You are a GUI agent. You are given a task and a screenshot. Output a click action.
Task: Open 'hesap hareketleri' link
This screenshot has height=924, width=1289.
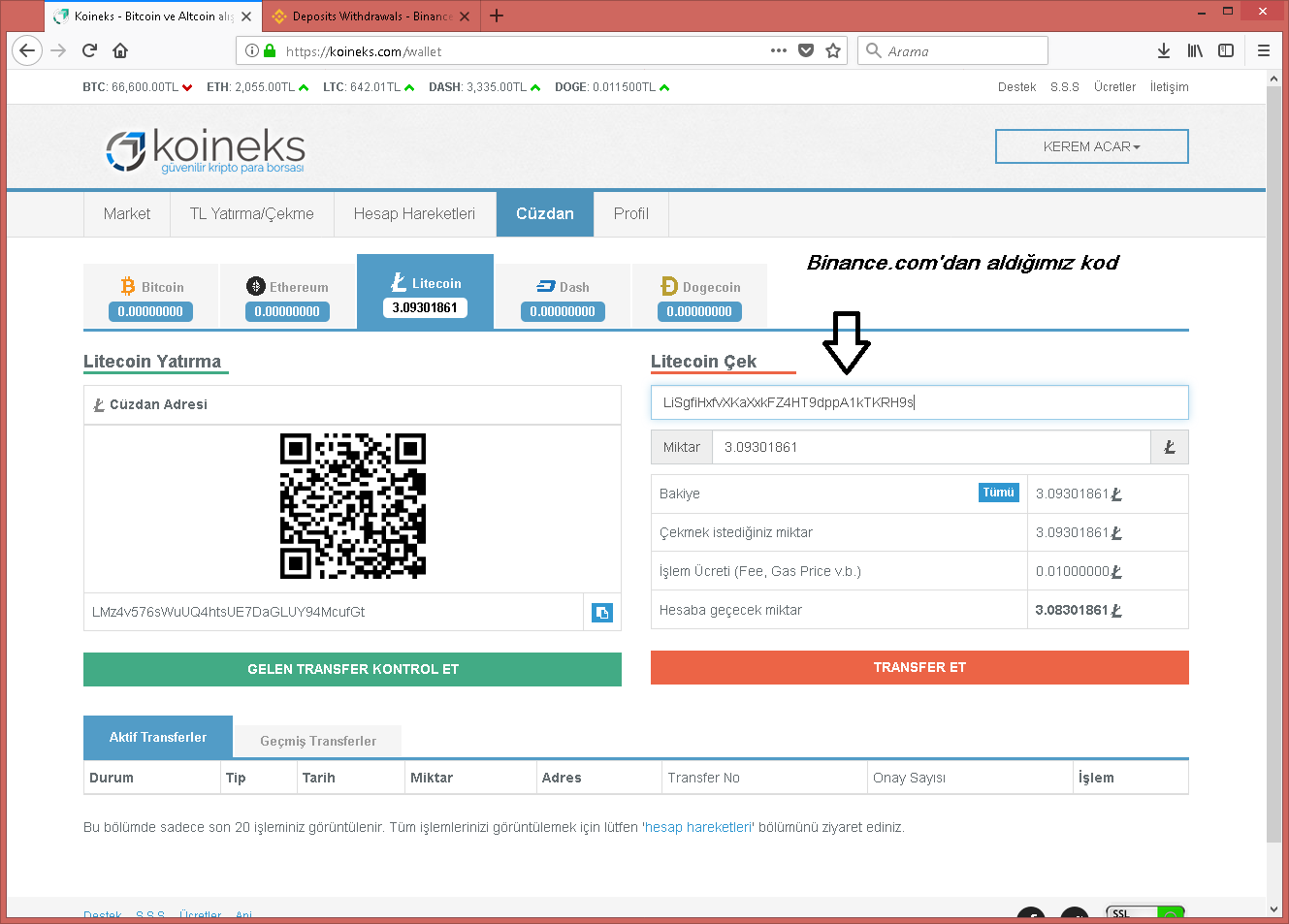(x=698, y=828)
